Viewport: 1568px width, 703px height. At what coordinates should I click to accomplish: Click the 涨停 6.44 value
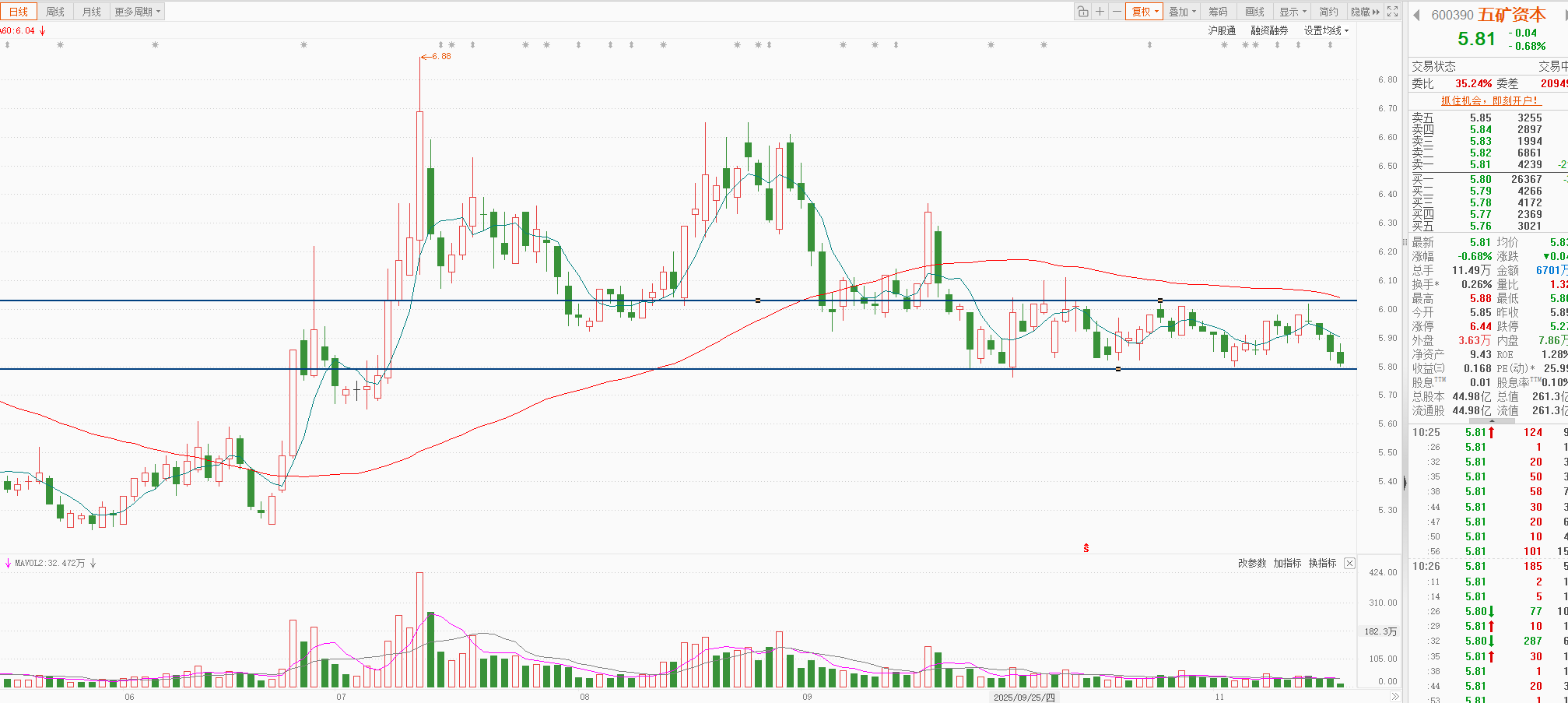point(1481,326)
